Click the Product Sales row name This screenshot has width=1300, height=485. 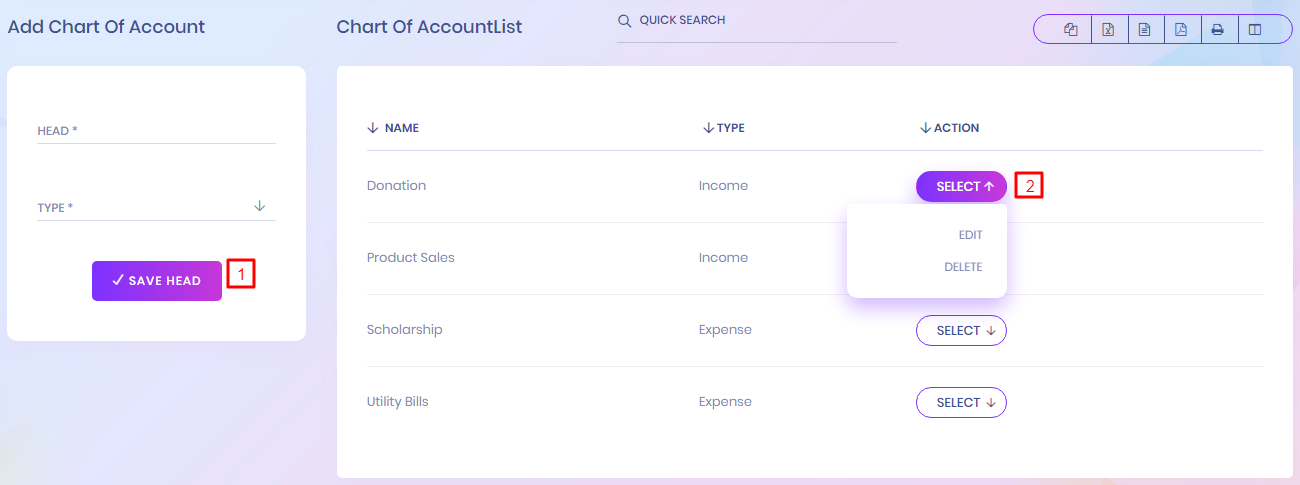click(x=411, y=258)
